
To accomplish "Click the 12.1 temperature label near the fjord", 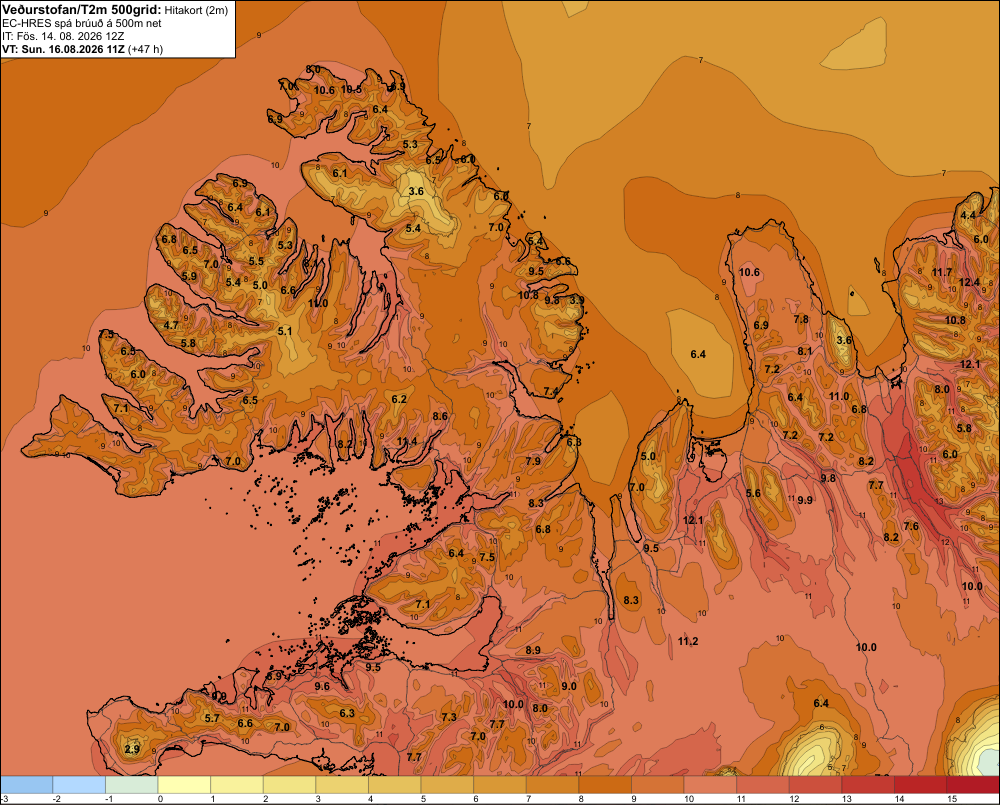I will [693, 520].
